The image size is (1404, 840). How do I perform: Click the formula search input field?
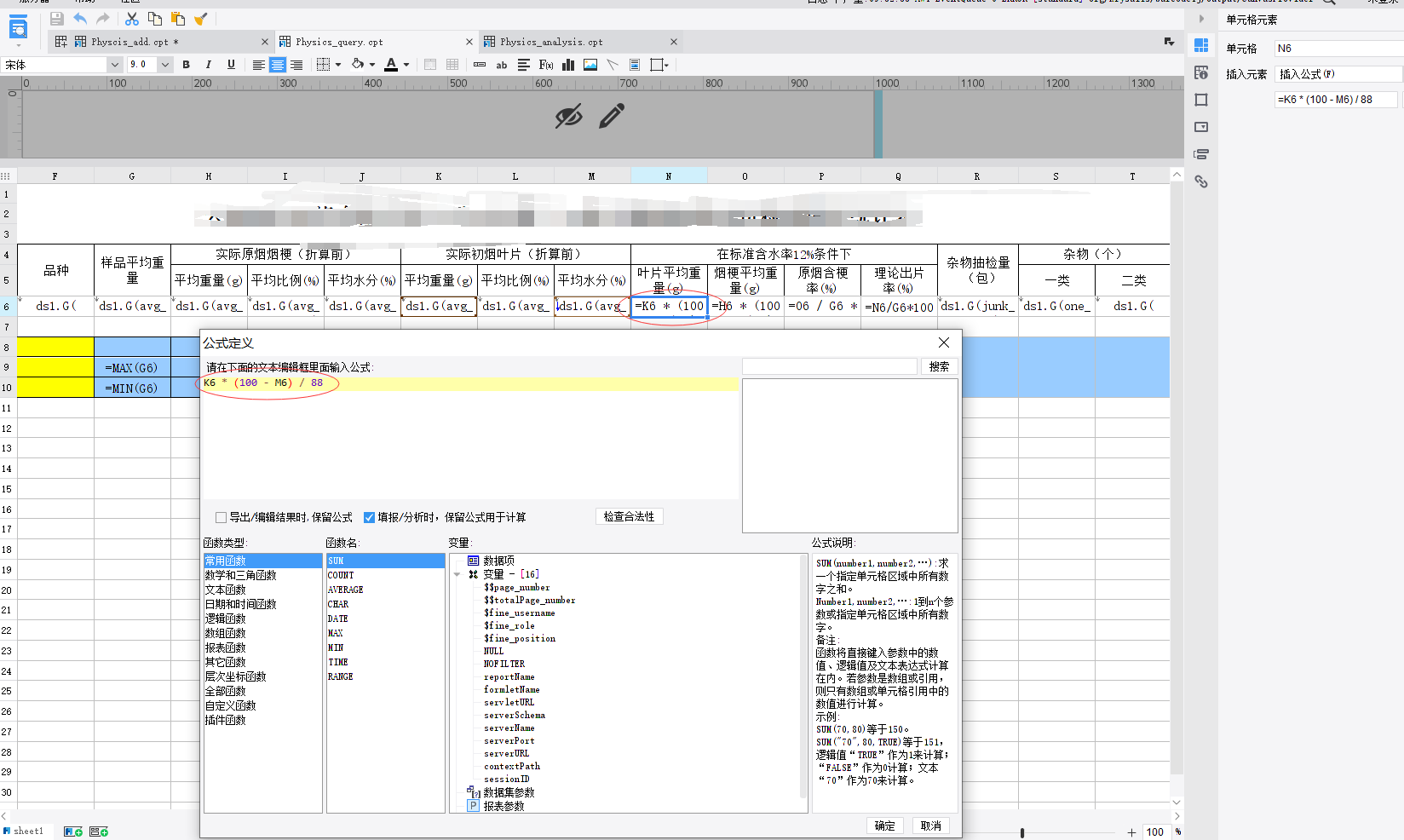(829, 366)
